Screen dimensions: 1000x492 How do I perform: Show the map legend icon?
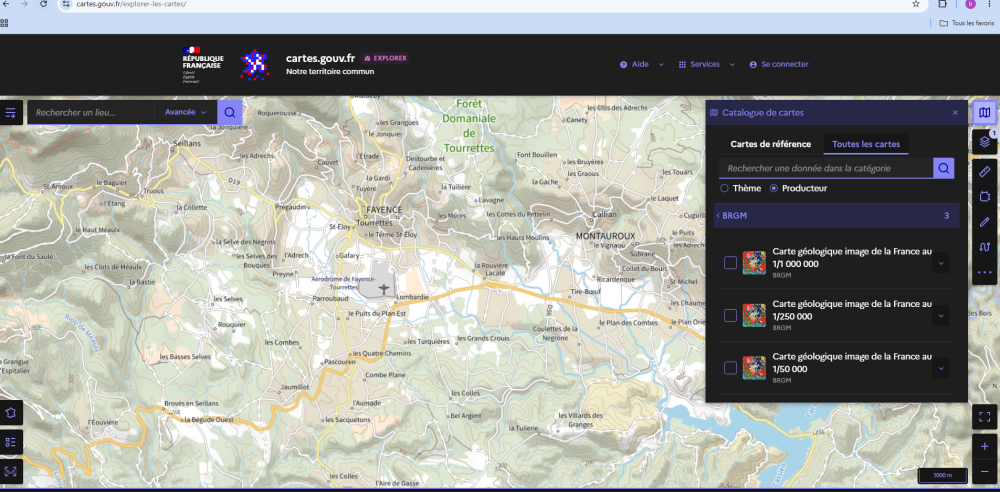tap(11, 442)
